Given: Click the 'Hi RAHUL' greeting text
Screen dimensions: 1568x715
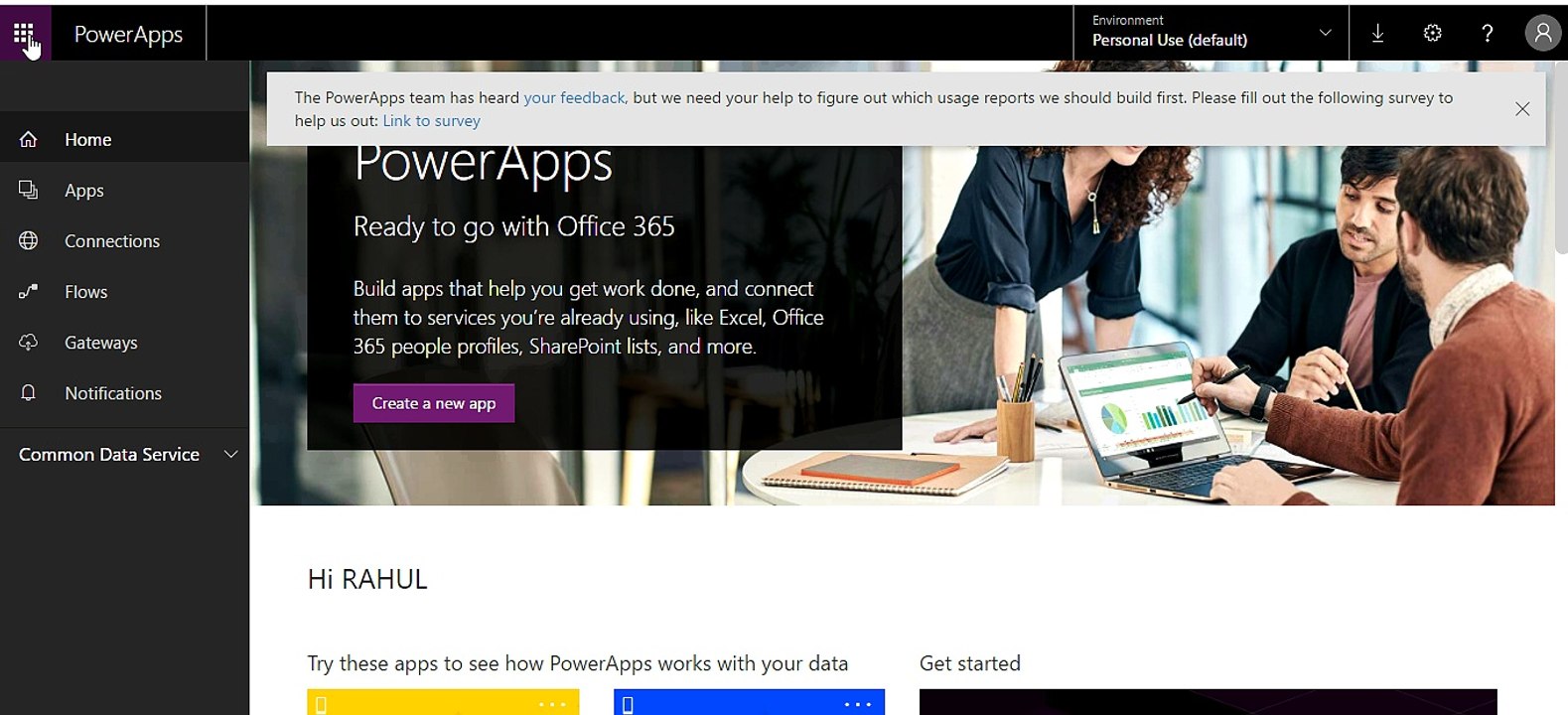Looking at the screenshot, I should coord(367,579).
